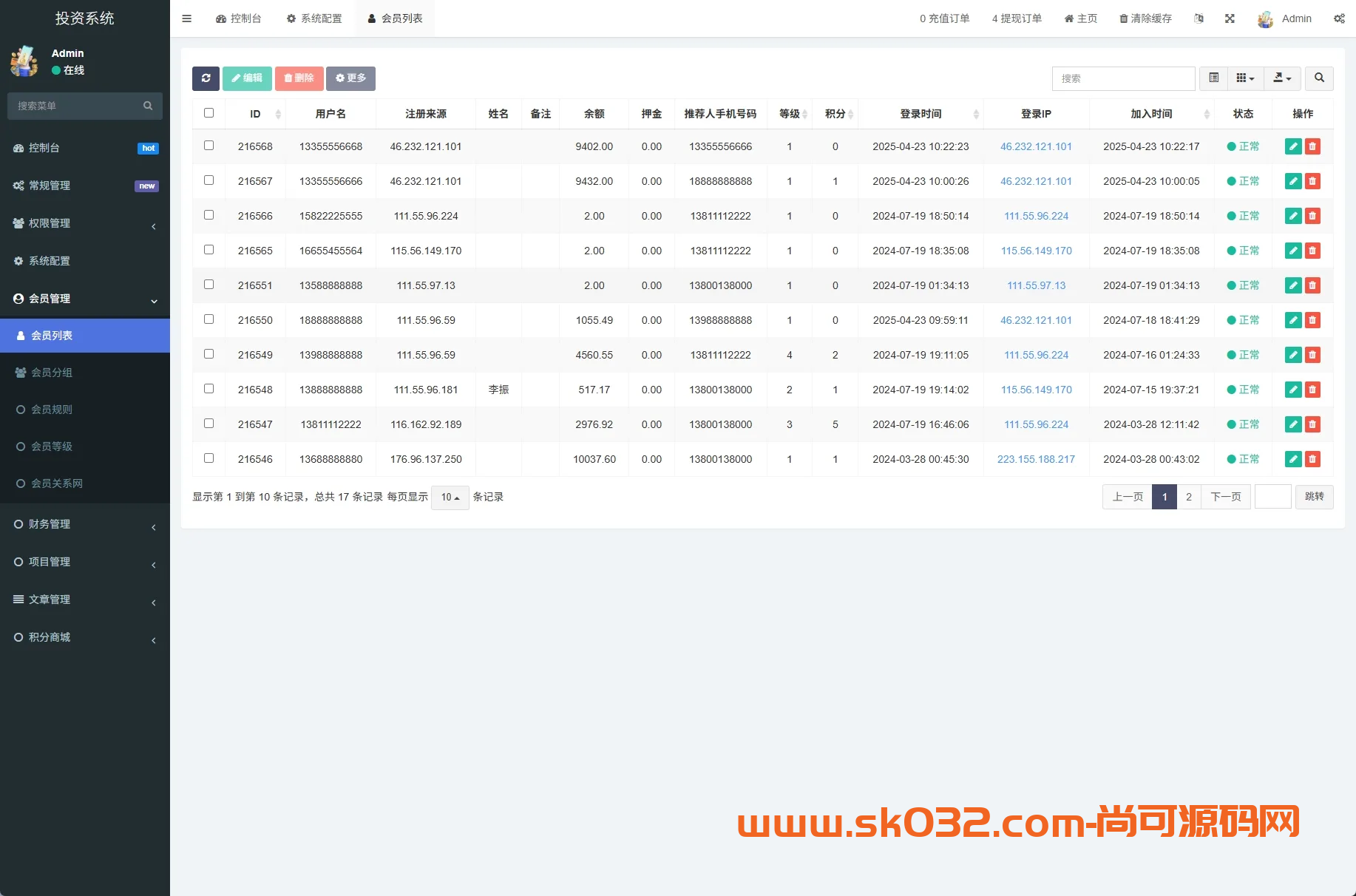Open 会员分组 from the sidebar menu

coord(53,372)
